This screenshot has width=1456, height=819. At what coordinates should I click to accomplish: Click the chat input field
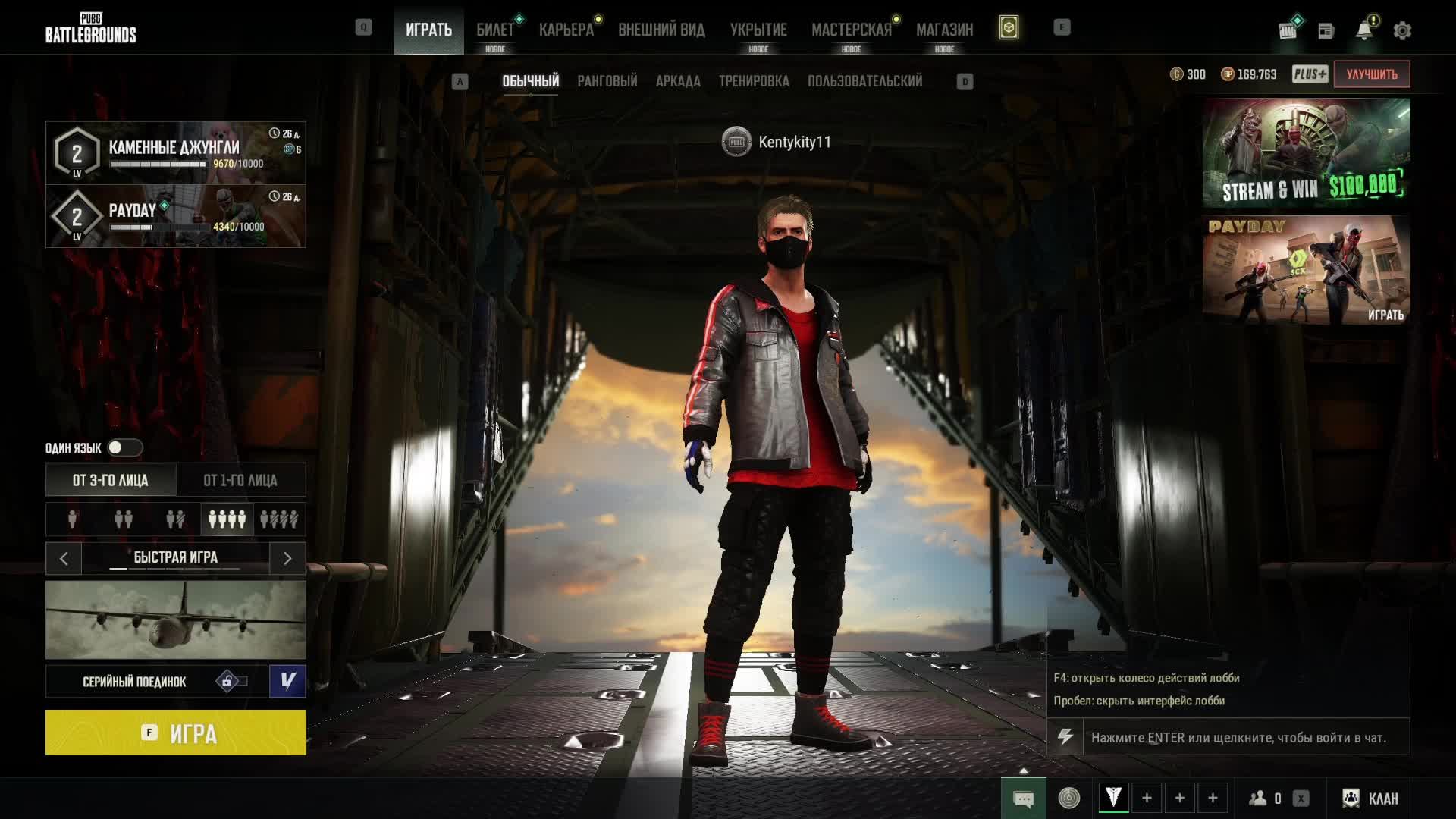1246,737
